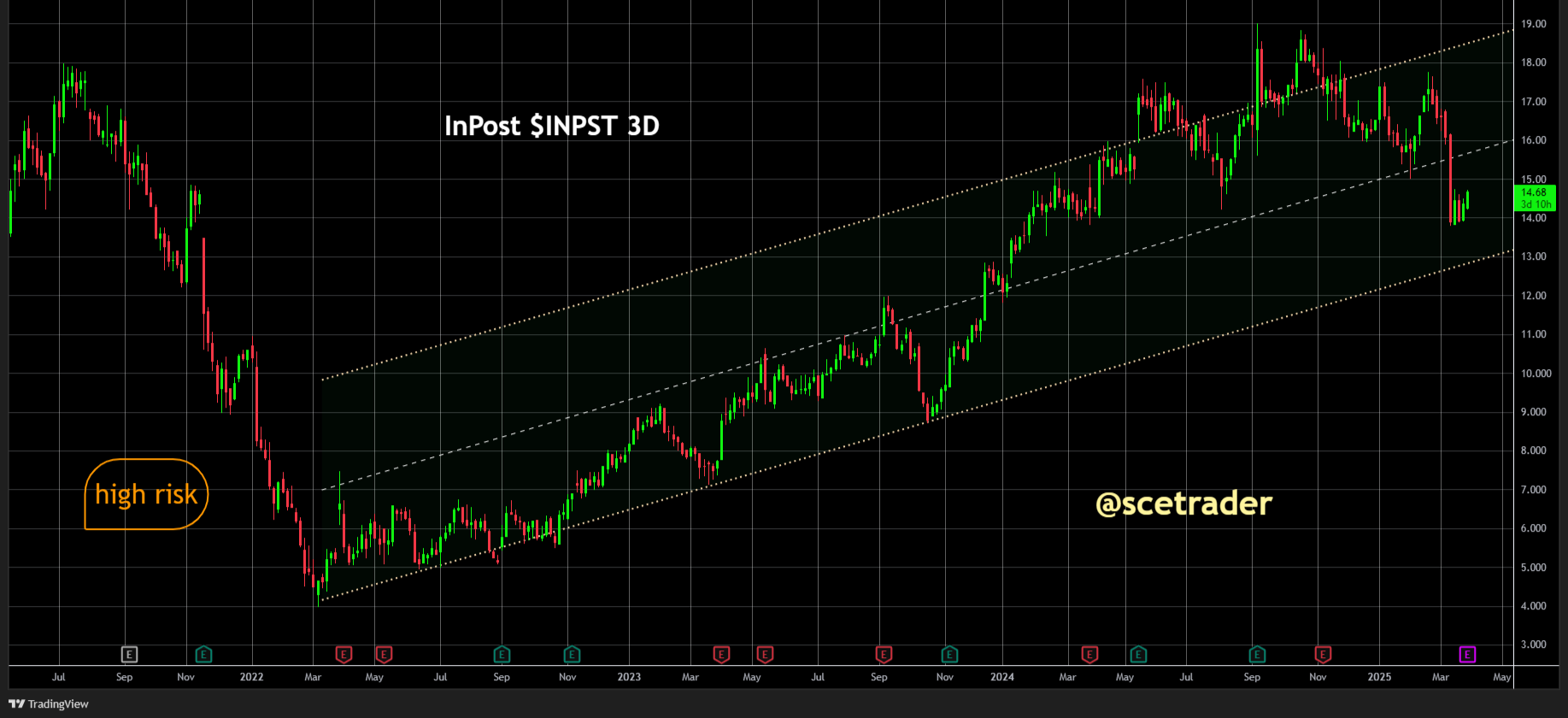The image size is (1568, 718).
Task: Click the 2024 year label on time axis
Action: (1002, 677)
